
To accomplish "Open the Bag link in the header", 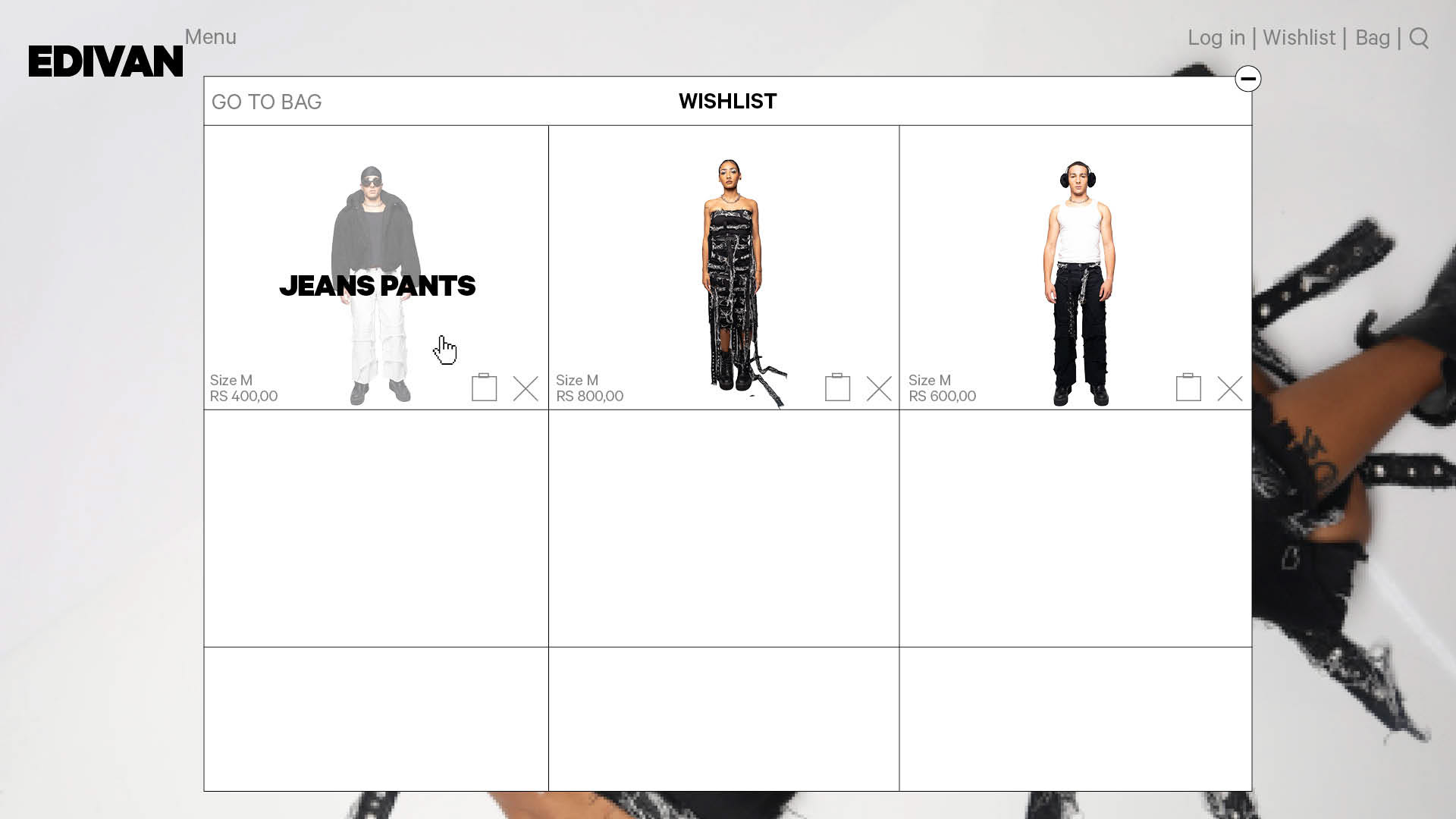I will pos(1373,38).
